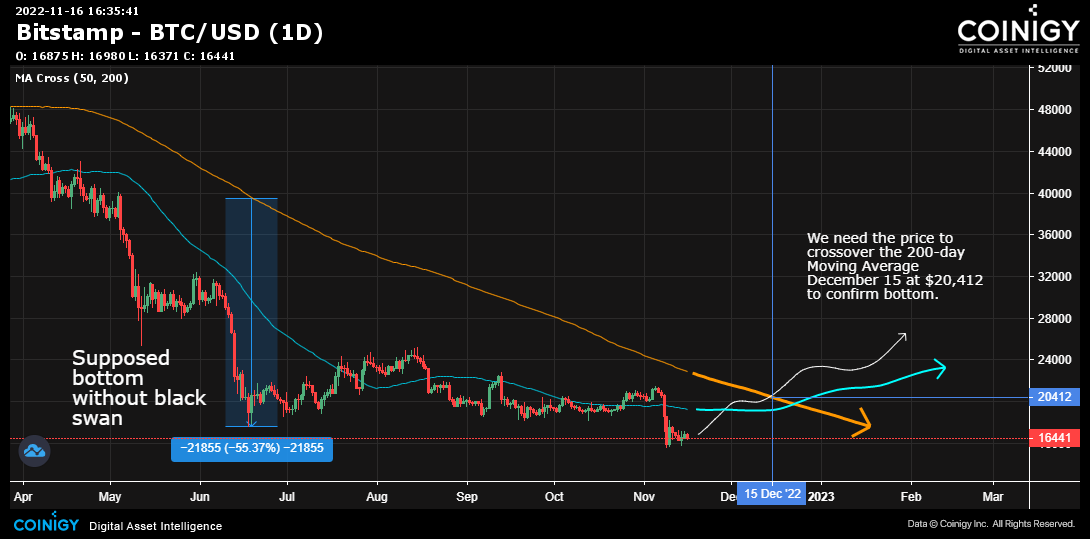
Task: Click the Jul label on the time axis
Action: [x=287, y=498]
